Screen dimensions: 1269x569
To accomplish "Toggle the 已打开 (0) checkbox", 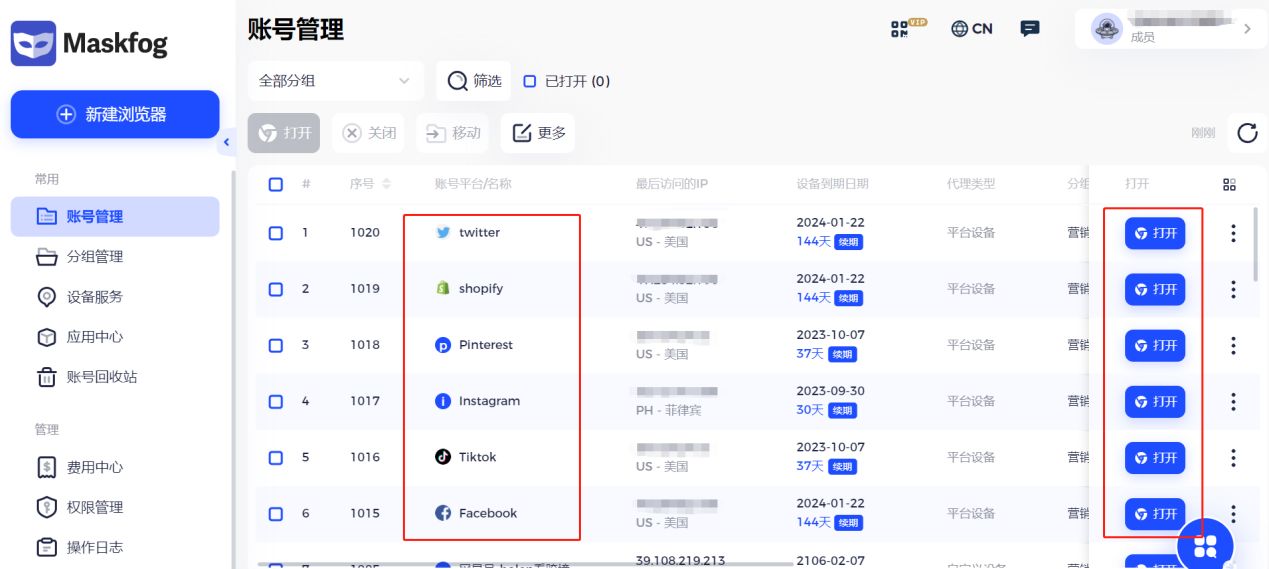I will point(530,81).
